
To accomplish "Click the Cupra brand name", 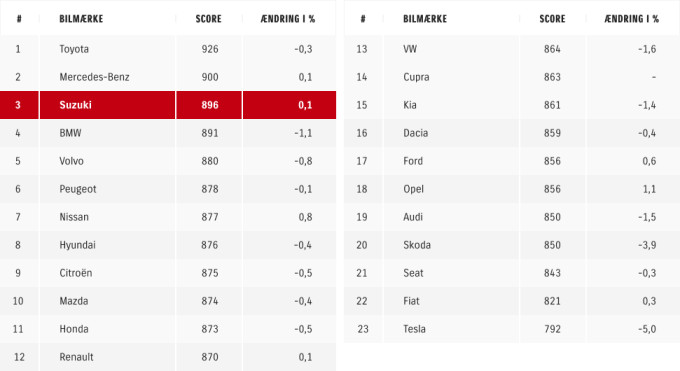I will [416, 77].
